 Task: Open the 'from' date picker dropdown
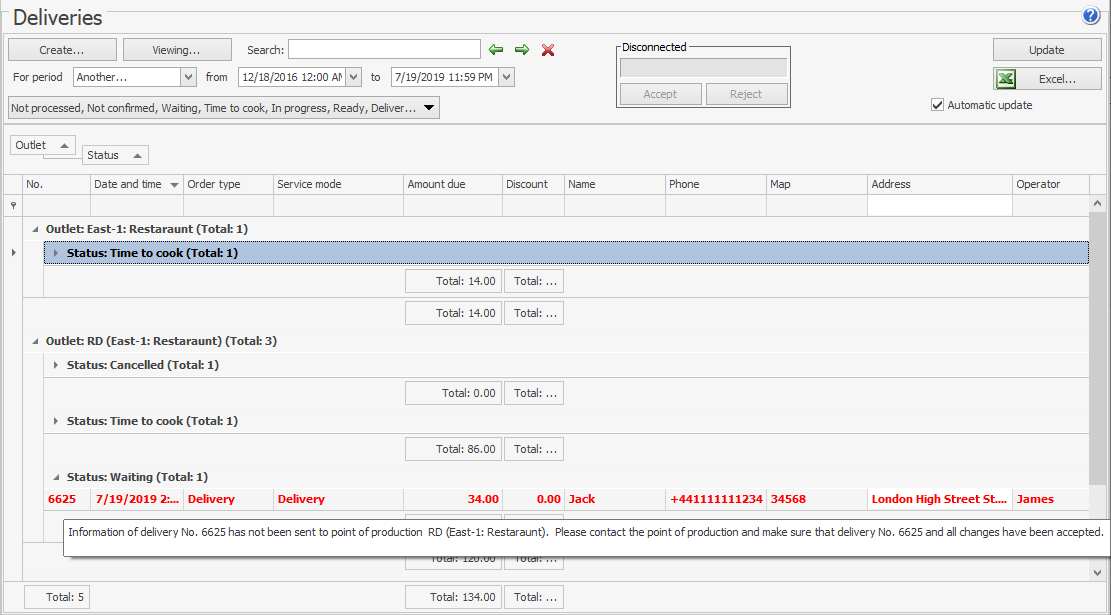point(354,77)
